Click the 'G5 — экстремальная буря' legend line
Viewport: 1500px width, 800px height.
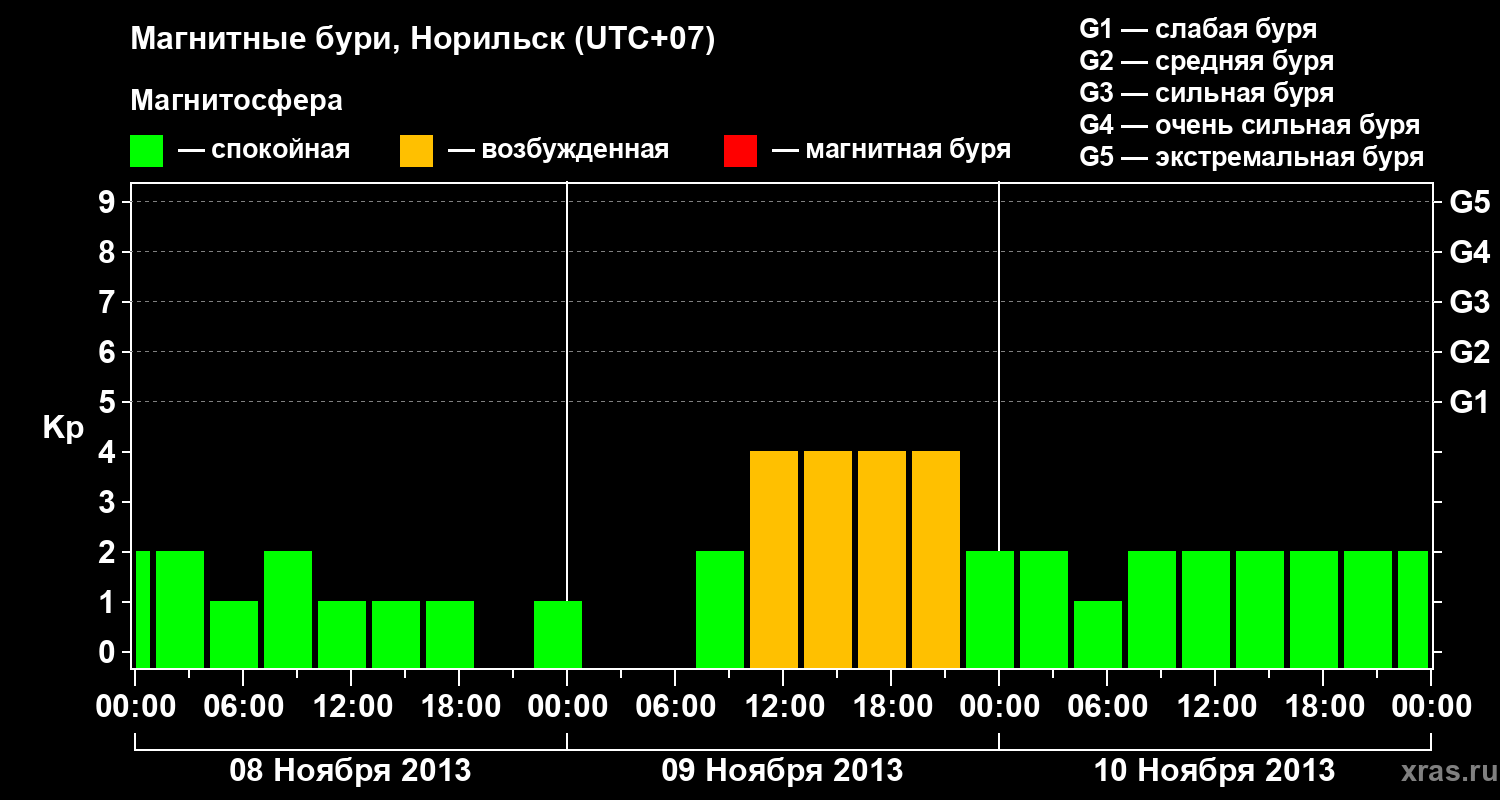(x=1251, y=157)
